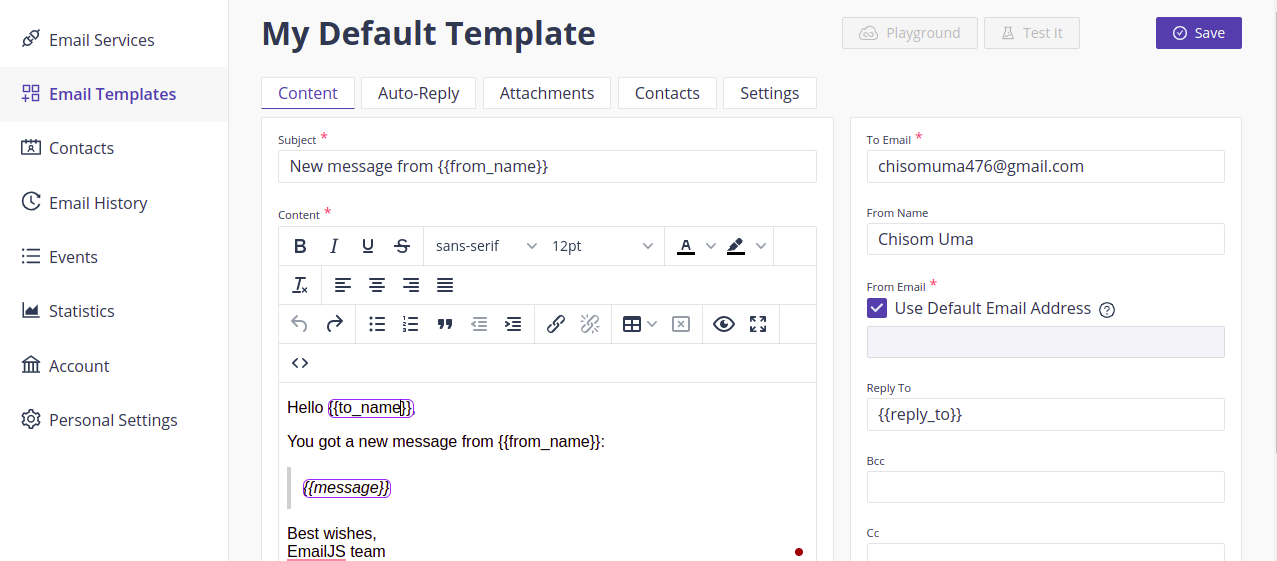Image resolution: width=1277 pixels, height=561 pixels.
Task: Focus the To Email input field
Action: coord(1045,166)
